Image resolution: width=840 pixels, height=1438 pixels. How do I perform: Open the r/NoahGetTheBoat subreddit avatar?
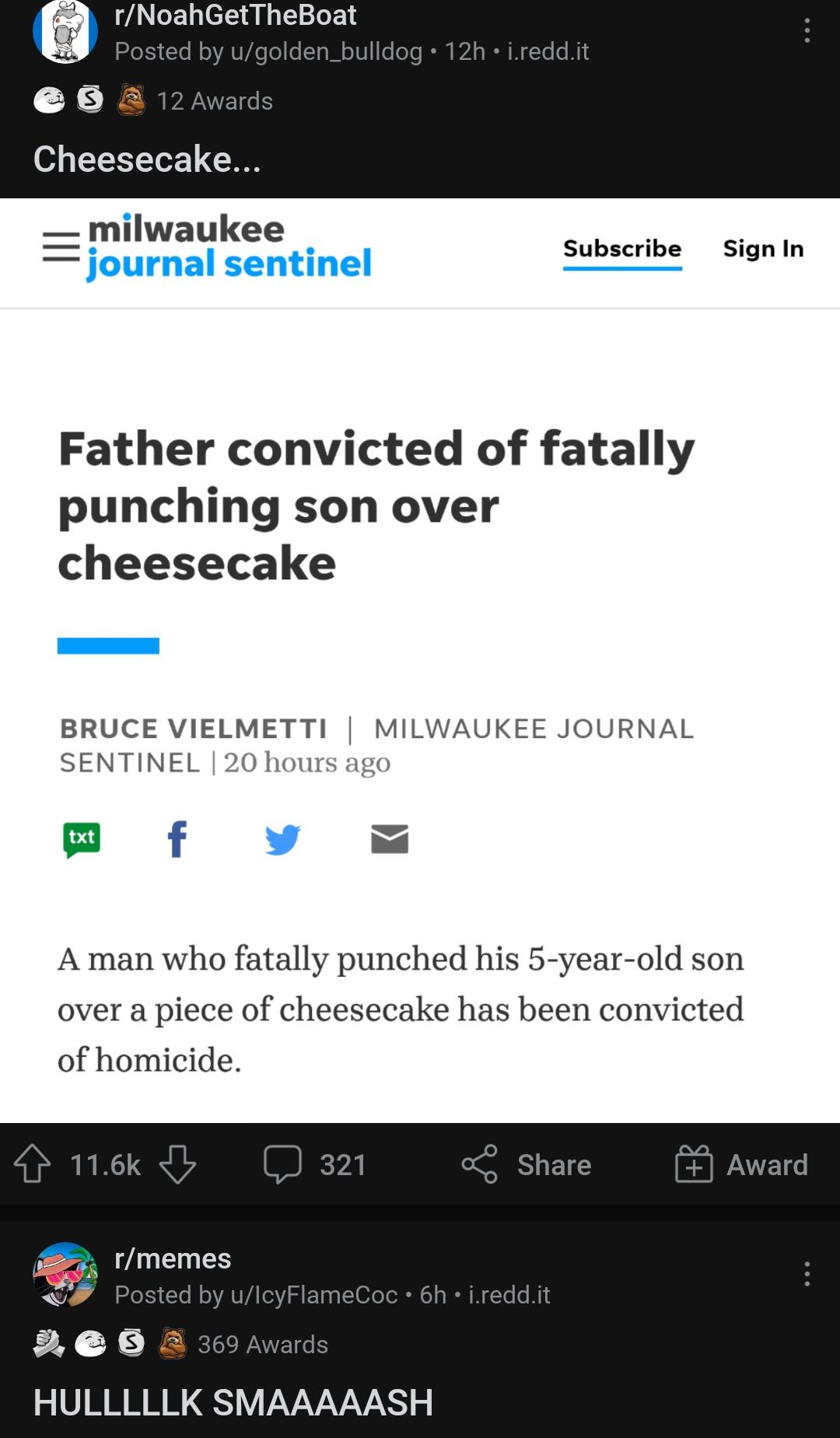65,32
